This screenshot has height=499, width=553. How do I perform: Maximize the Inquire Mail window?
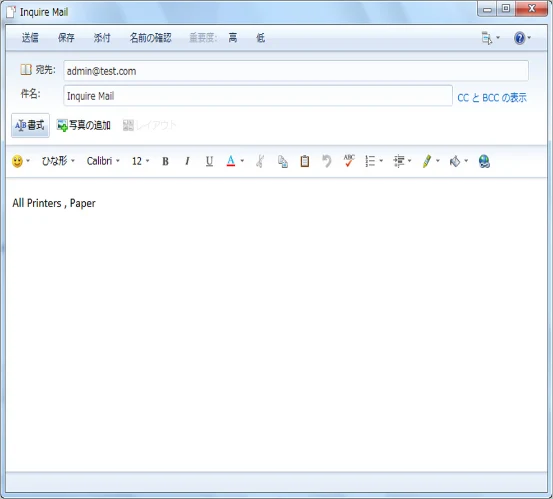506,9
